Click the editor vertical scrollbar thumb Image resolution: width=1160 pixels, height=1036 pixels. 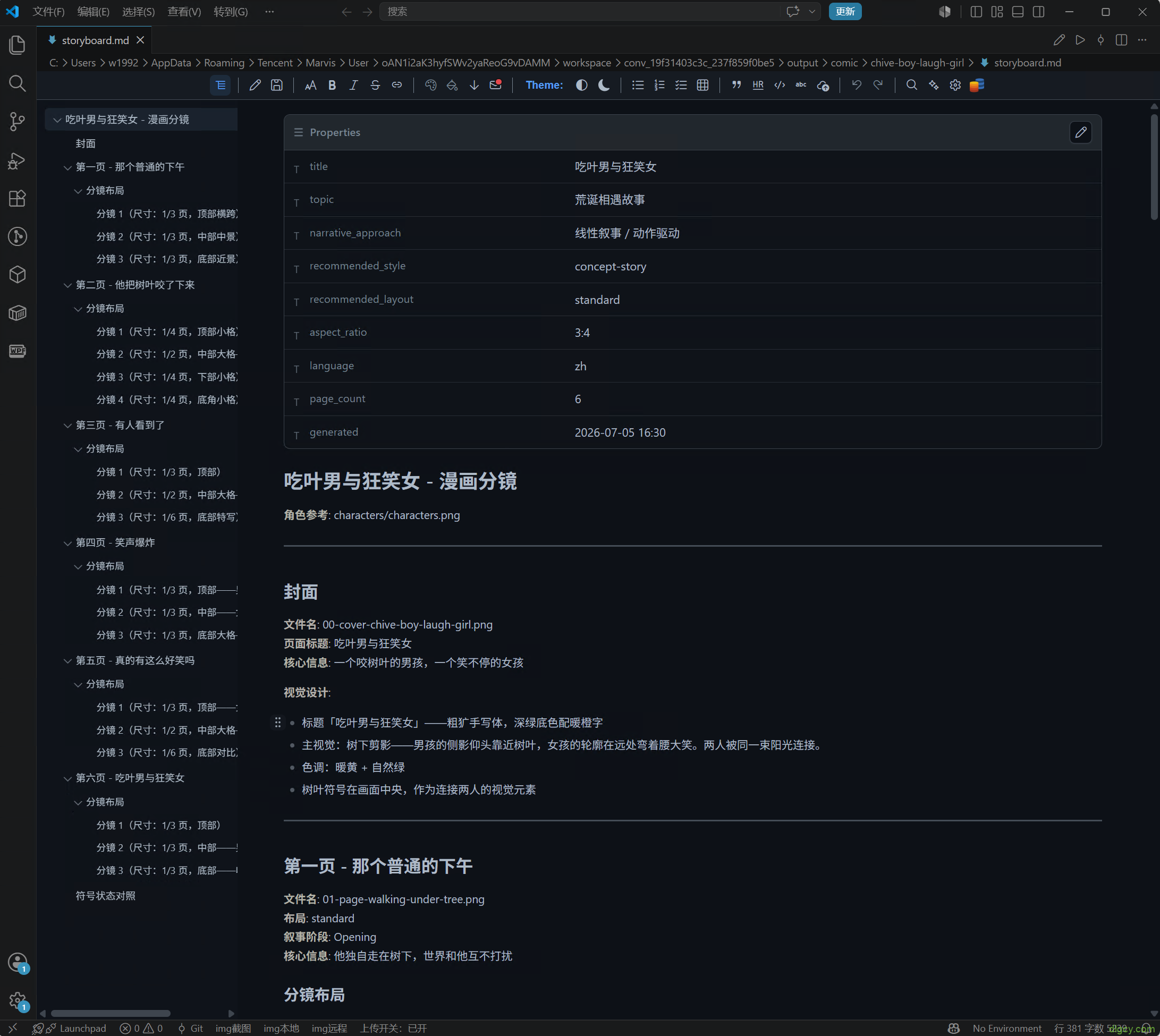click(1154, 166)
